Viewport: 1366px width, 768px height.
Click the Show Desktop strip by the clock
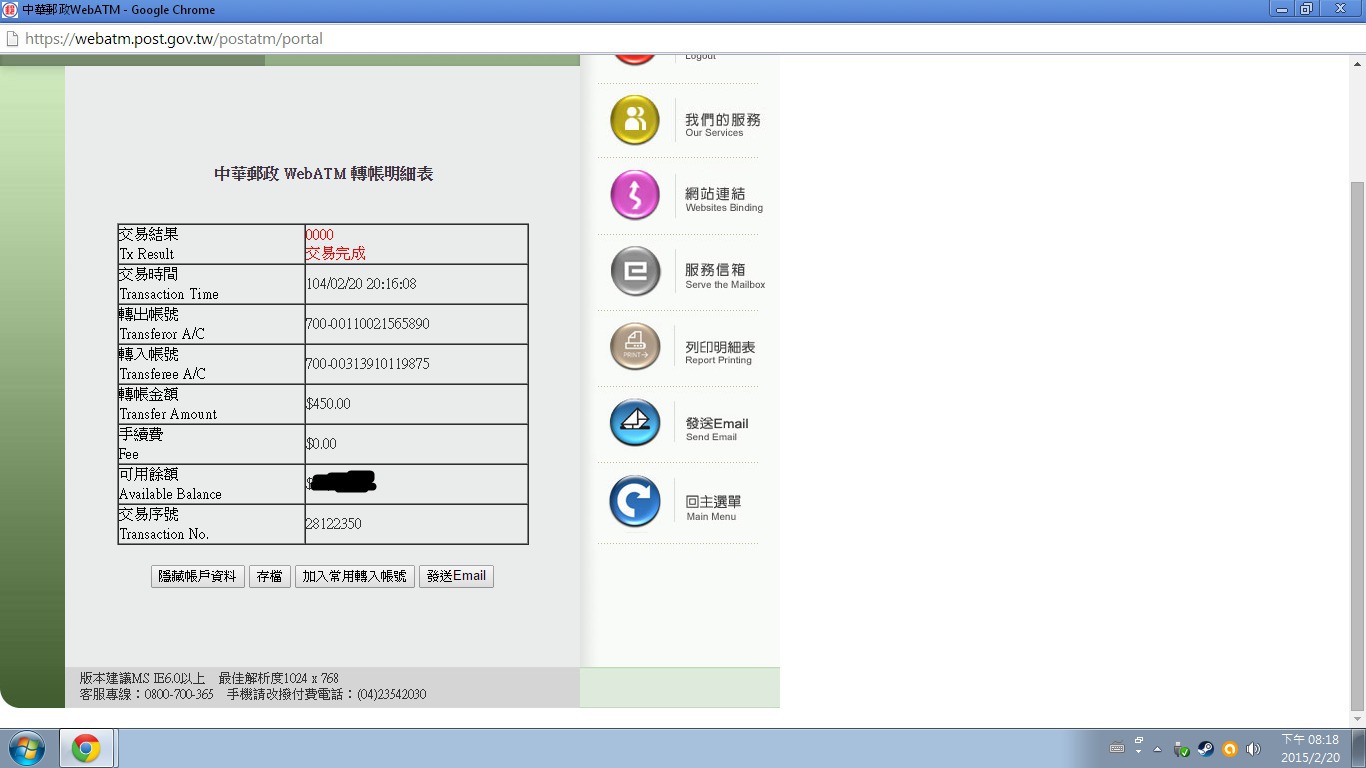pos(1359,748)
